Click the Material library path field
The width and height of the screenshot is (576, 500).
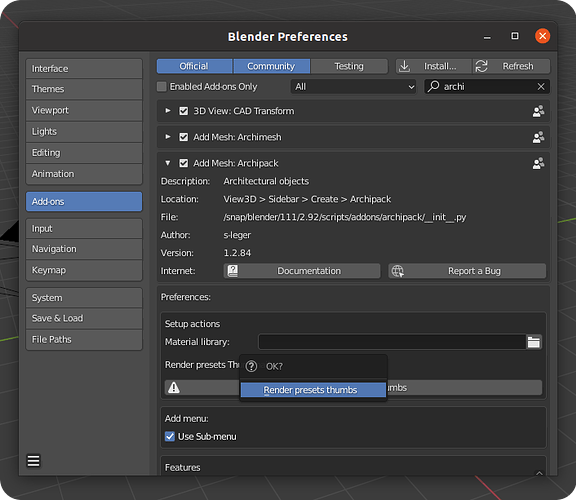[x=392, y=342]
